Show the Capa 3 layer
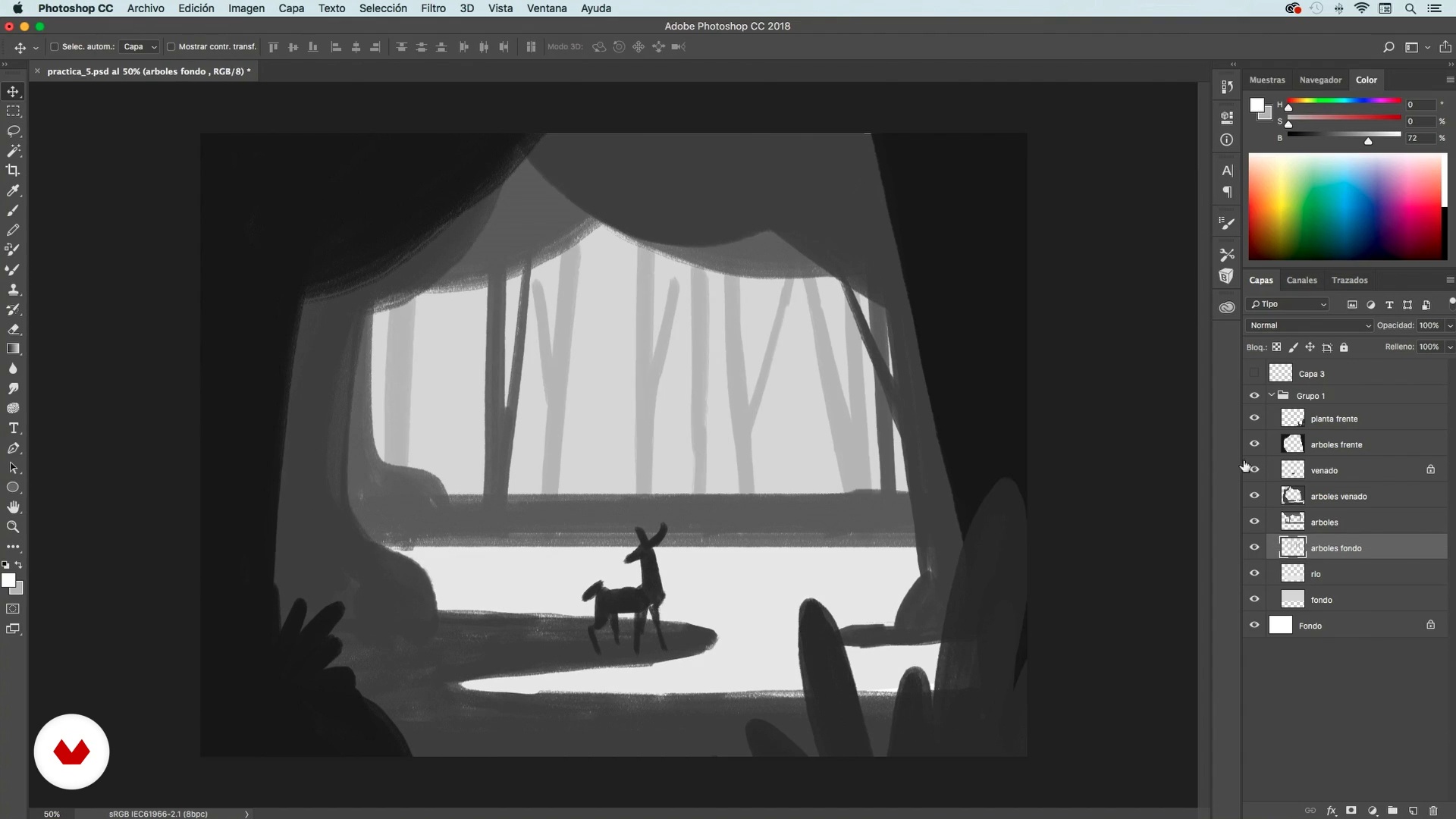Screen dimensions: 1456x819 [x=1254, y=373]
